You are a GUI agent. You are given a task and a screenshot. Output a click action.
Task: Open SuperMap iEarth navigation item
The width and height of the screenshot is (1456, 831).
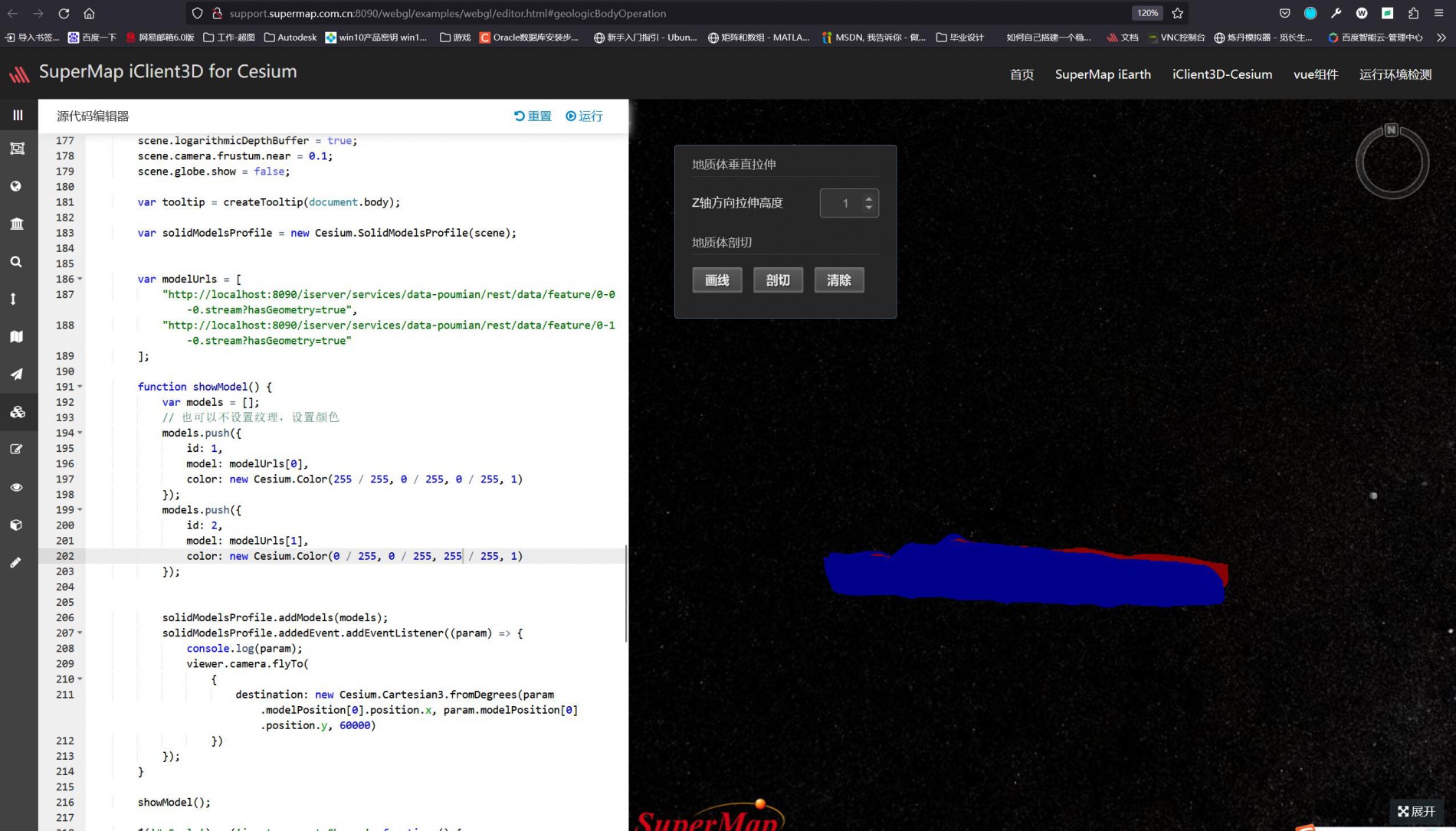(x=1103, y=74)
